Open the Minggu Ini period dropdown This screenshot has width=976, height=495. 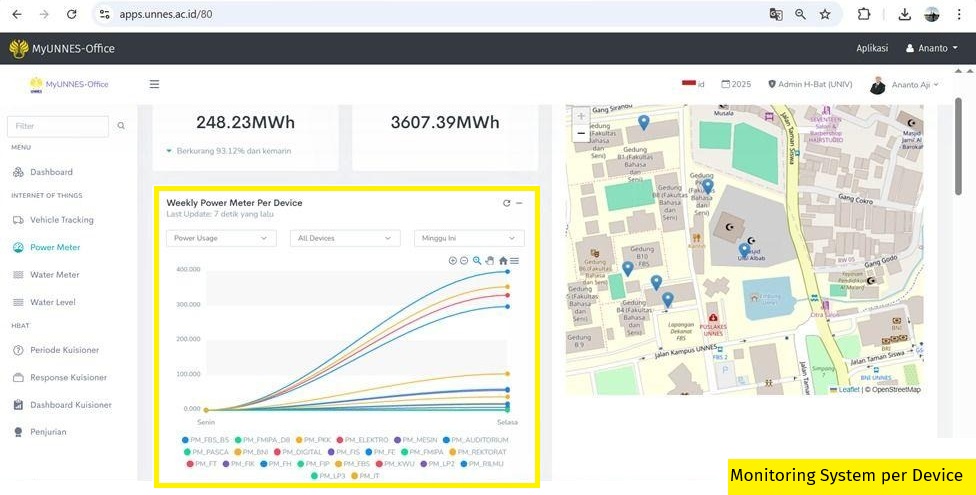point(469,238)
